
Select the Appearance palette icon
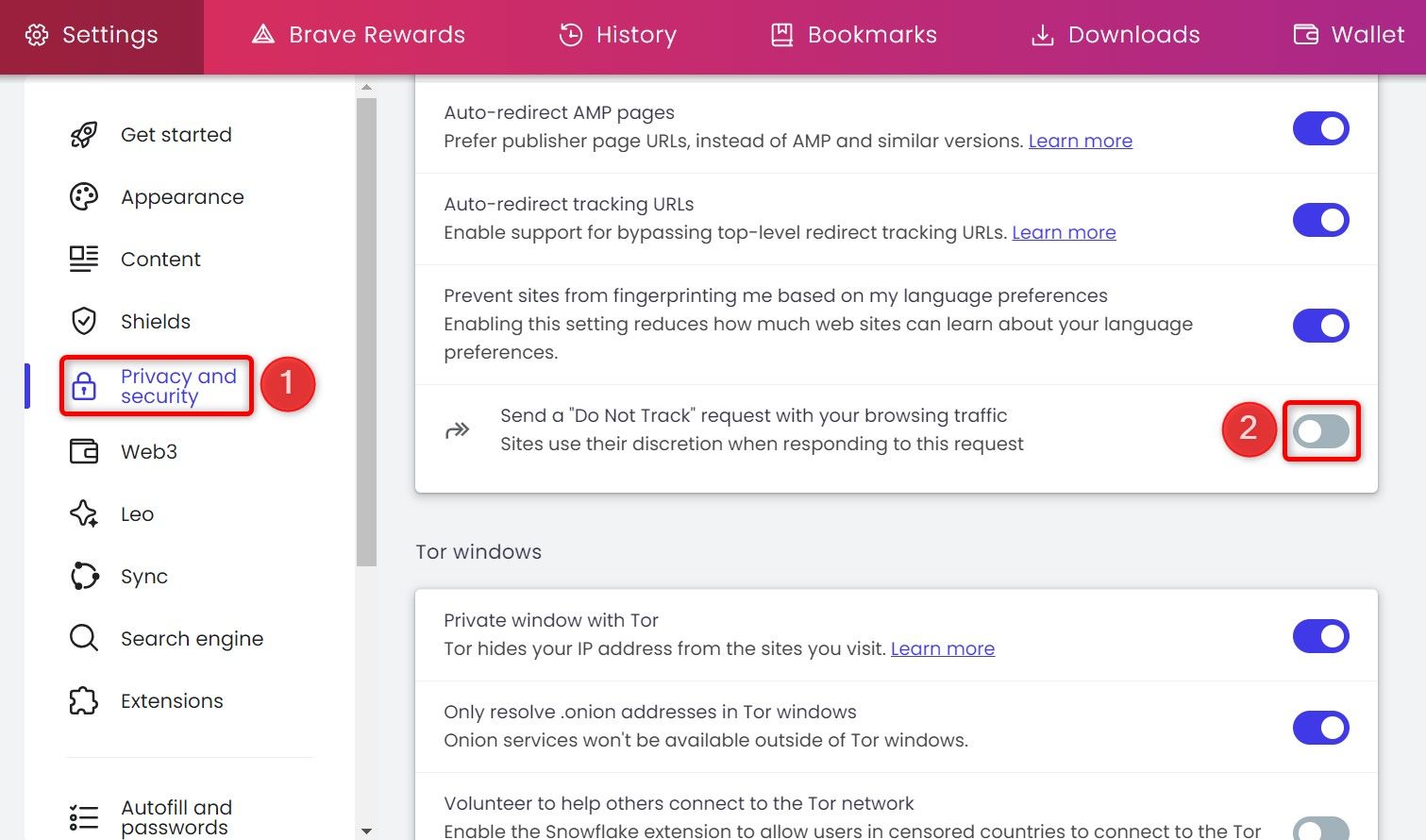click(84, 196)
